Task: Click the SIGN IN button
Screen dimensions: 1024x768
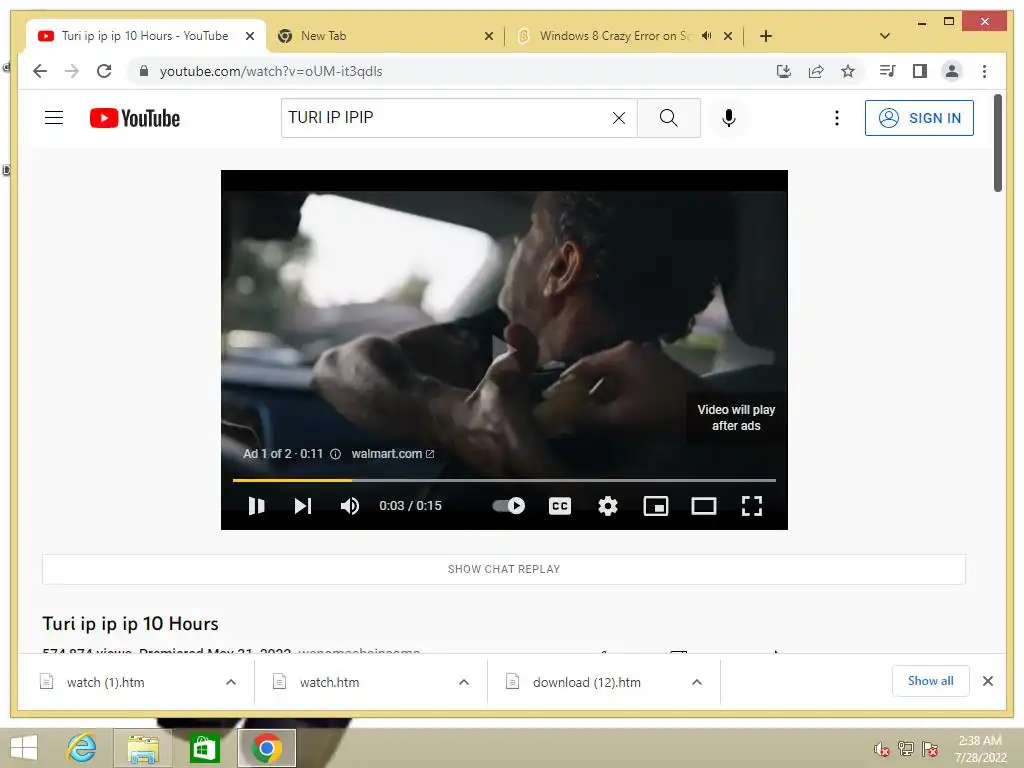Action: tap(919, 118)
